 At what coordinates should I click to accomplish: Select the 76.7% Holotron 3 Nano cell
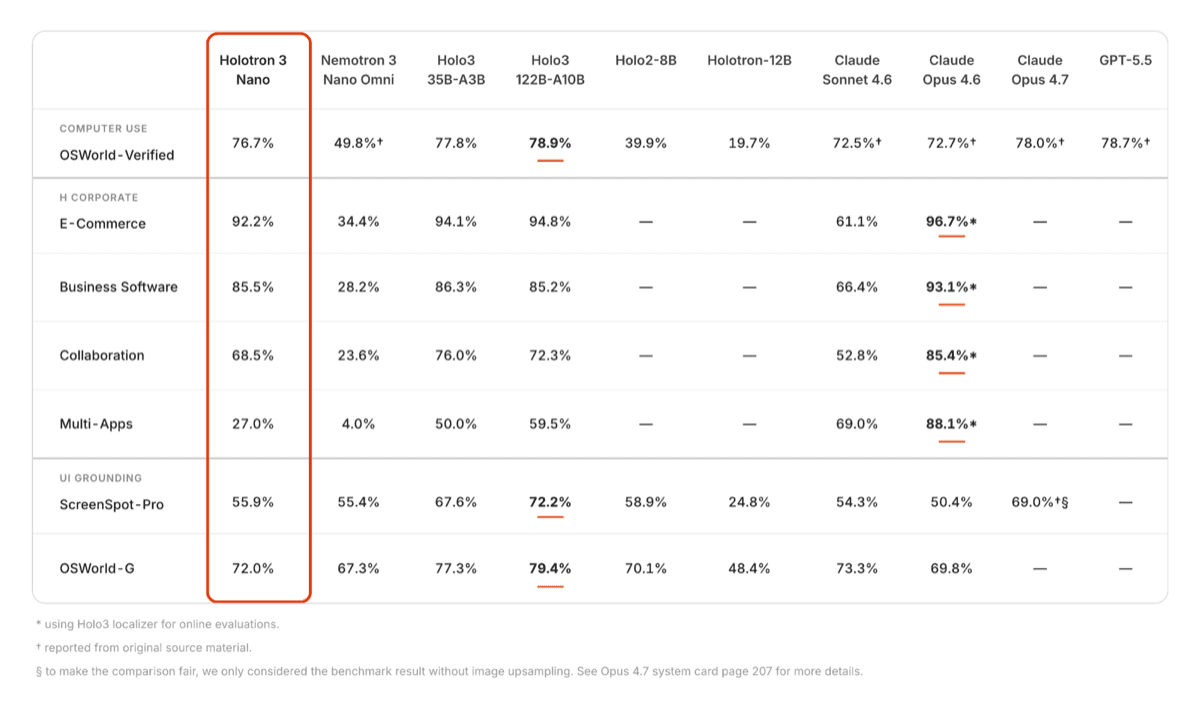tap(253, 143)
